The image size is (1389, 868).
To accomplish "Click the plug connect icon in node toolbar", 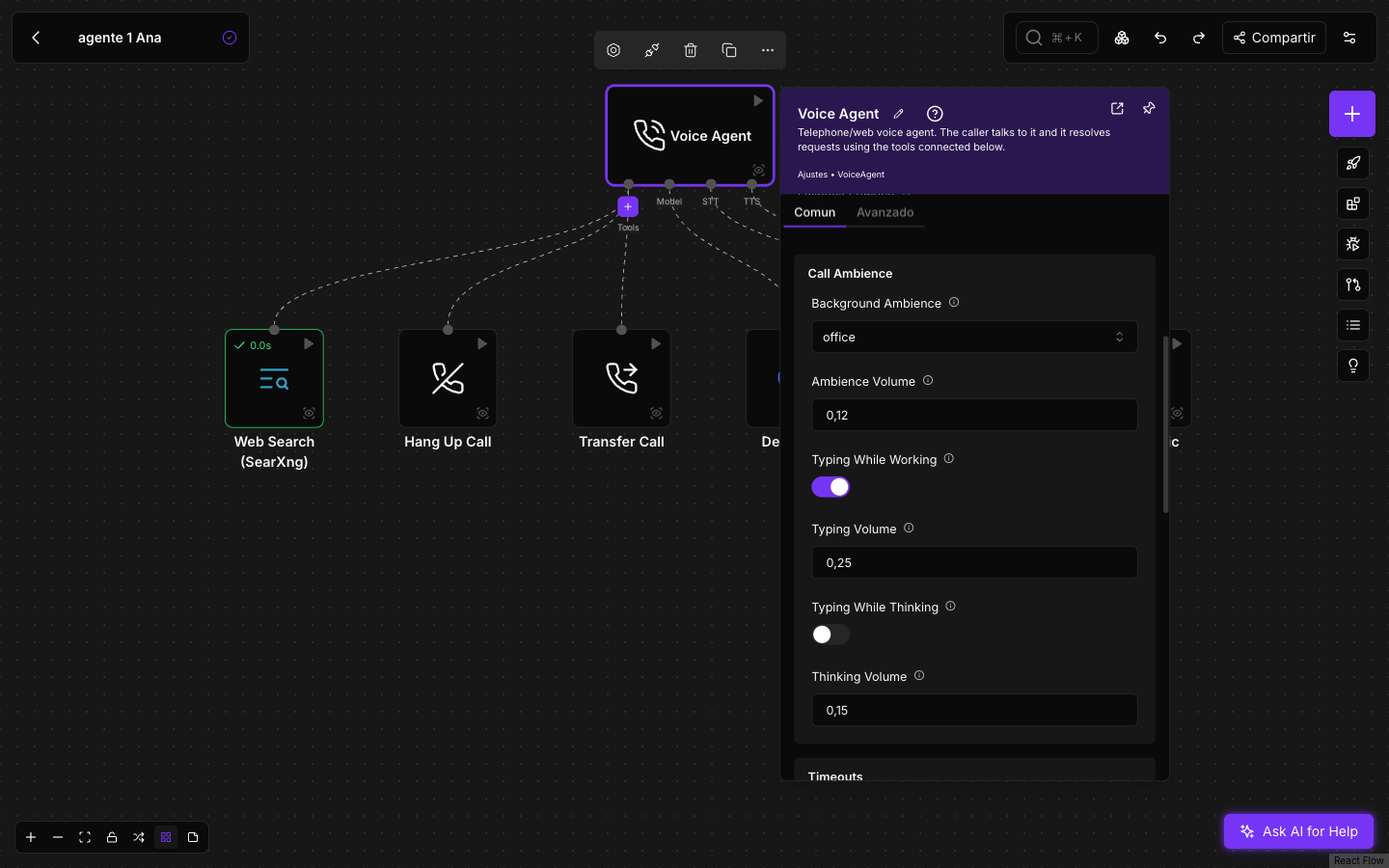I will (652, 50).
